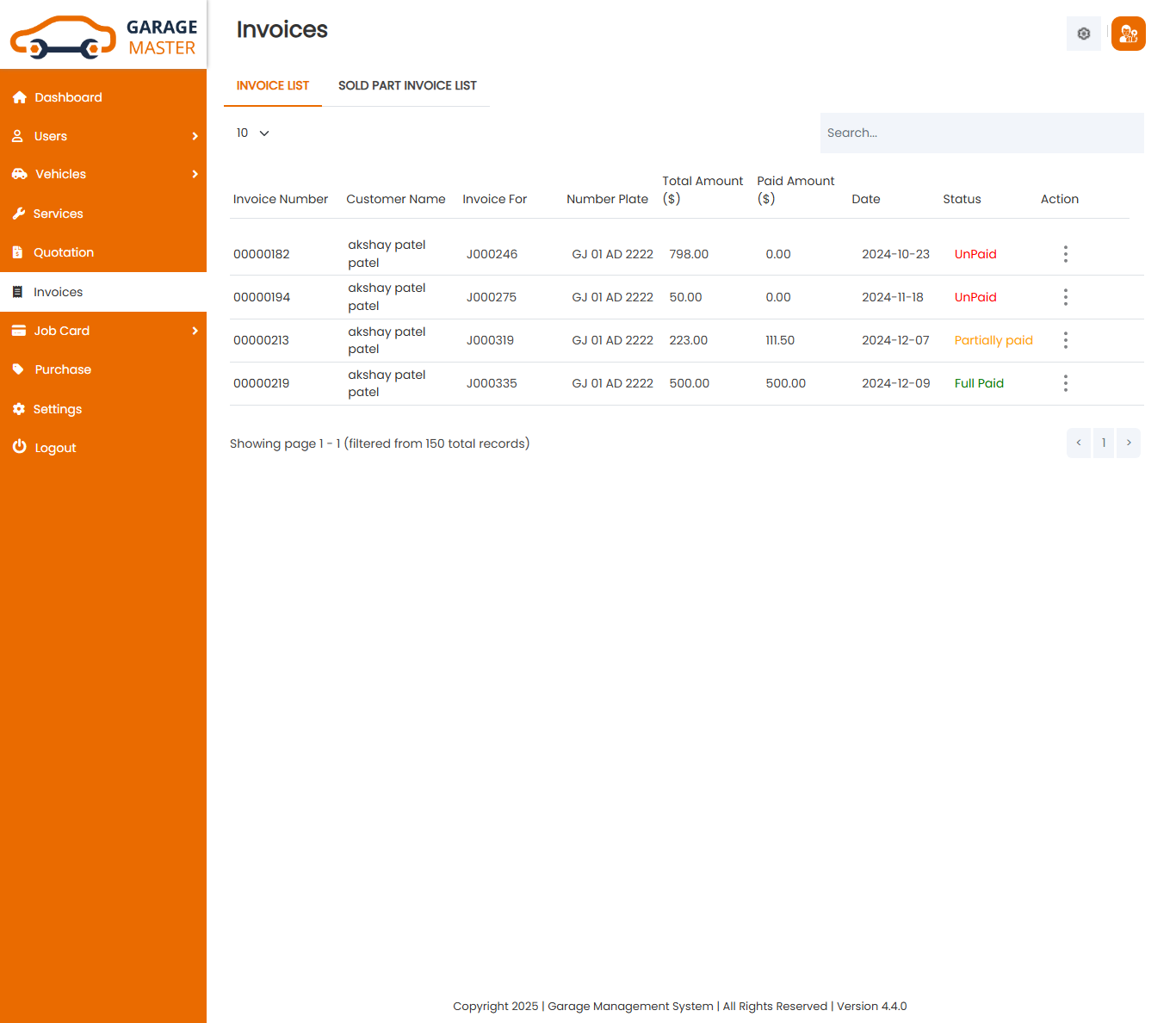The image size is (1176, 1023).
Task: Open the user profile avatar icon
Action: (1128, 34)
